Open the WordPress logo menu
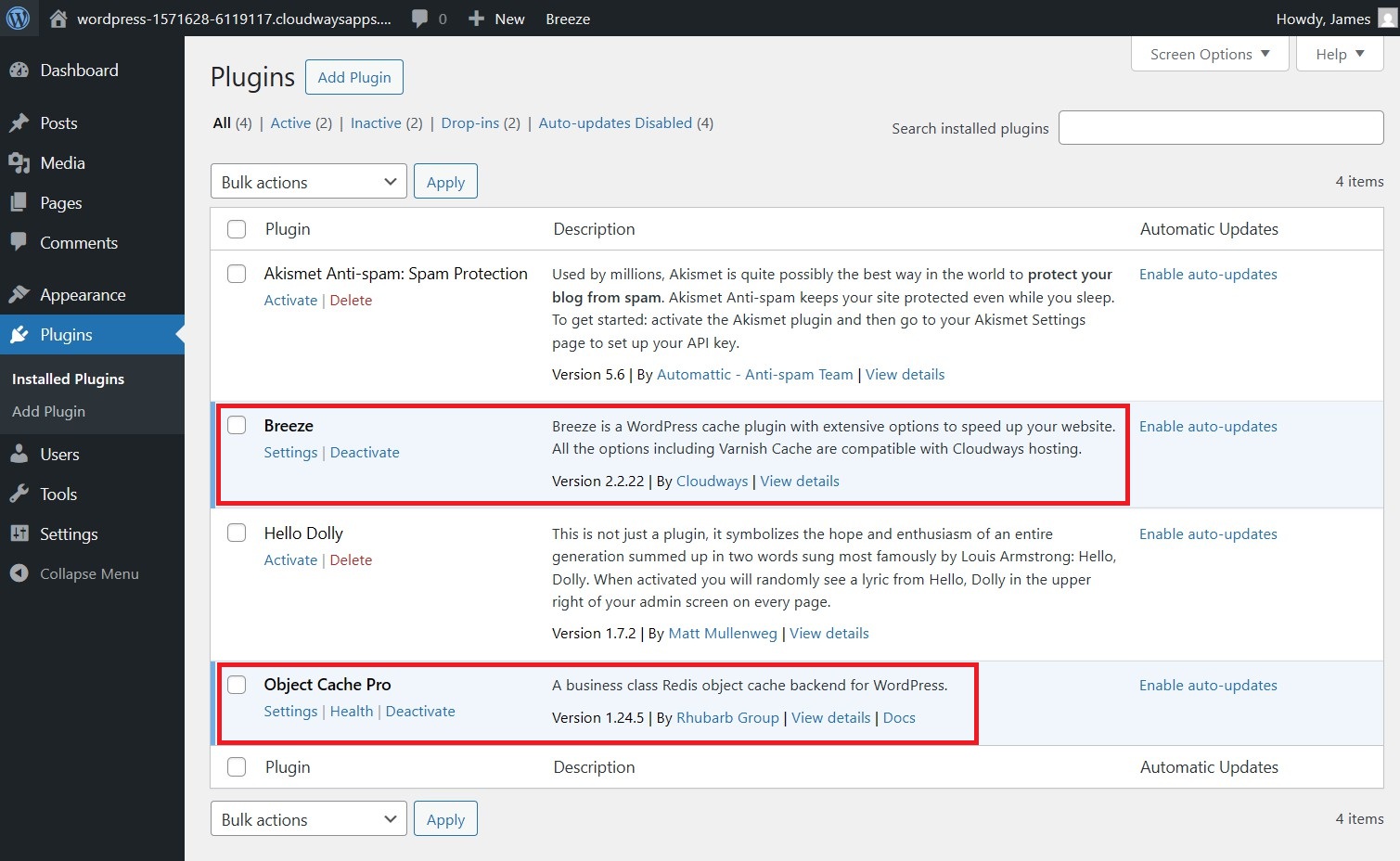Image resolution: width=1400 pixels, height=861 pixels. click(x=19, y=18)
